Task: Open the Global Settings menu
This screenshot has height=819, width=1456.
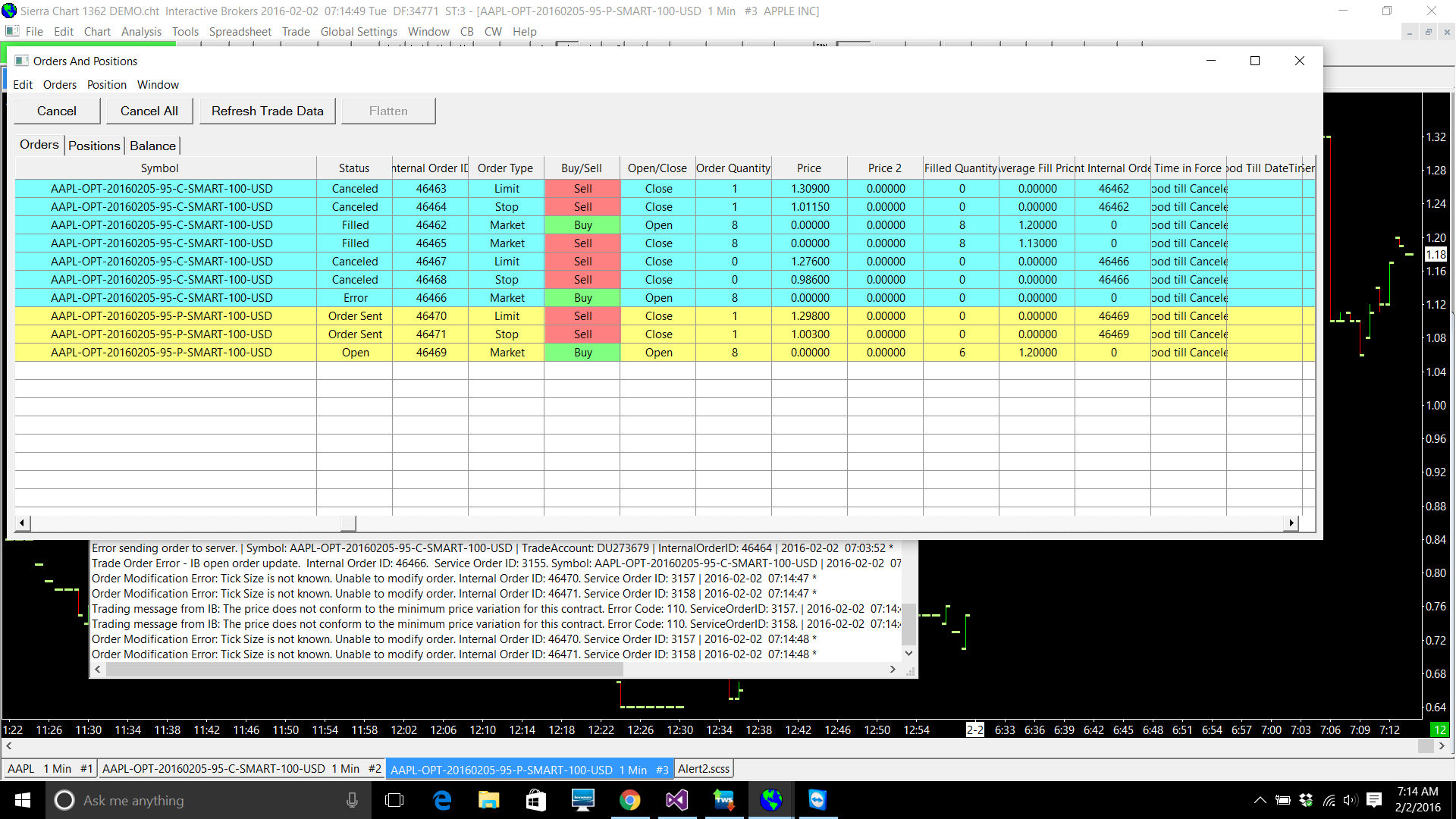Action: [359, 32]
